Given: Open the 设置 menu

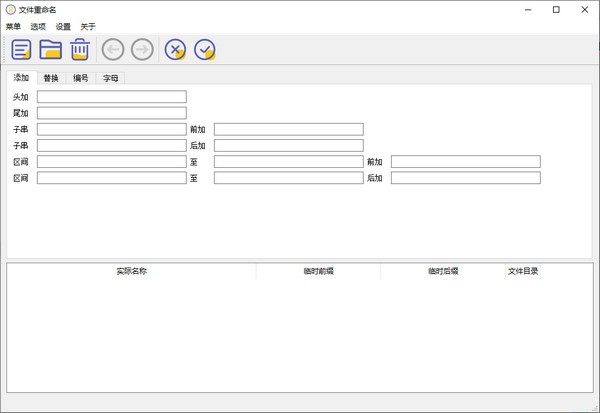Looking at the screenshot, I should click(x=64, y=27).
